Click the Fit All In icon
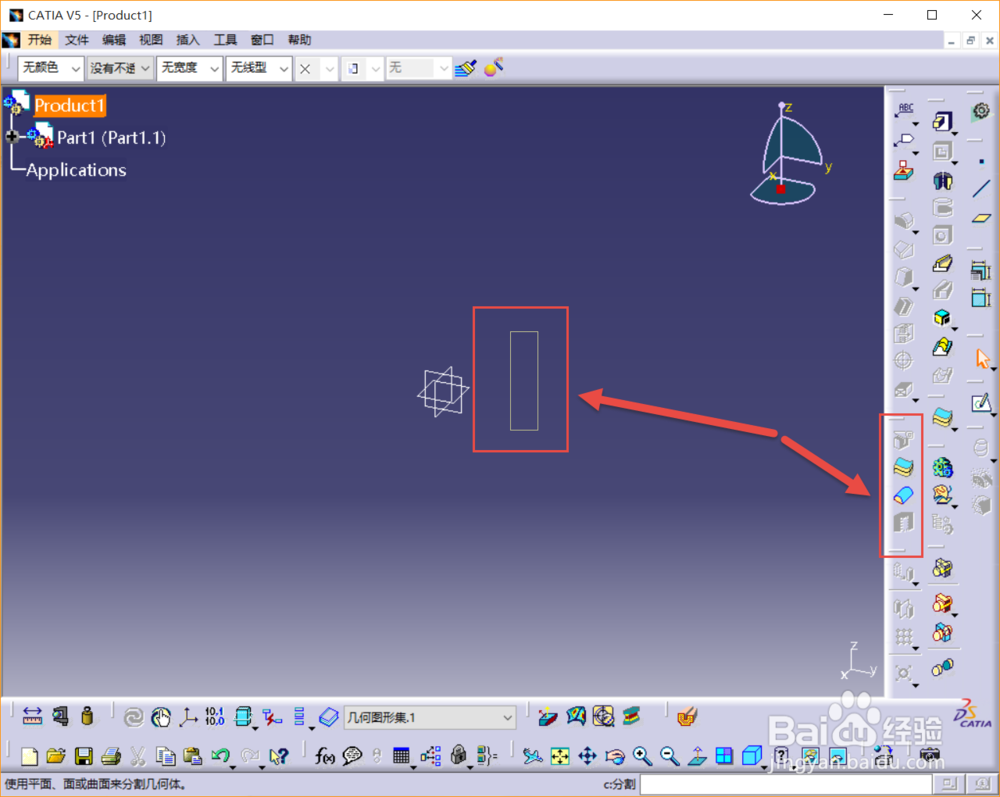 [560, 756]
